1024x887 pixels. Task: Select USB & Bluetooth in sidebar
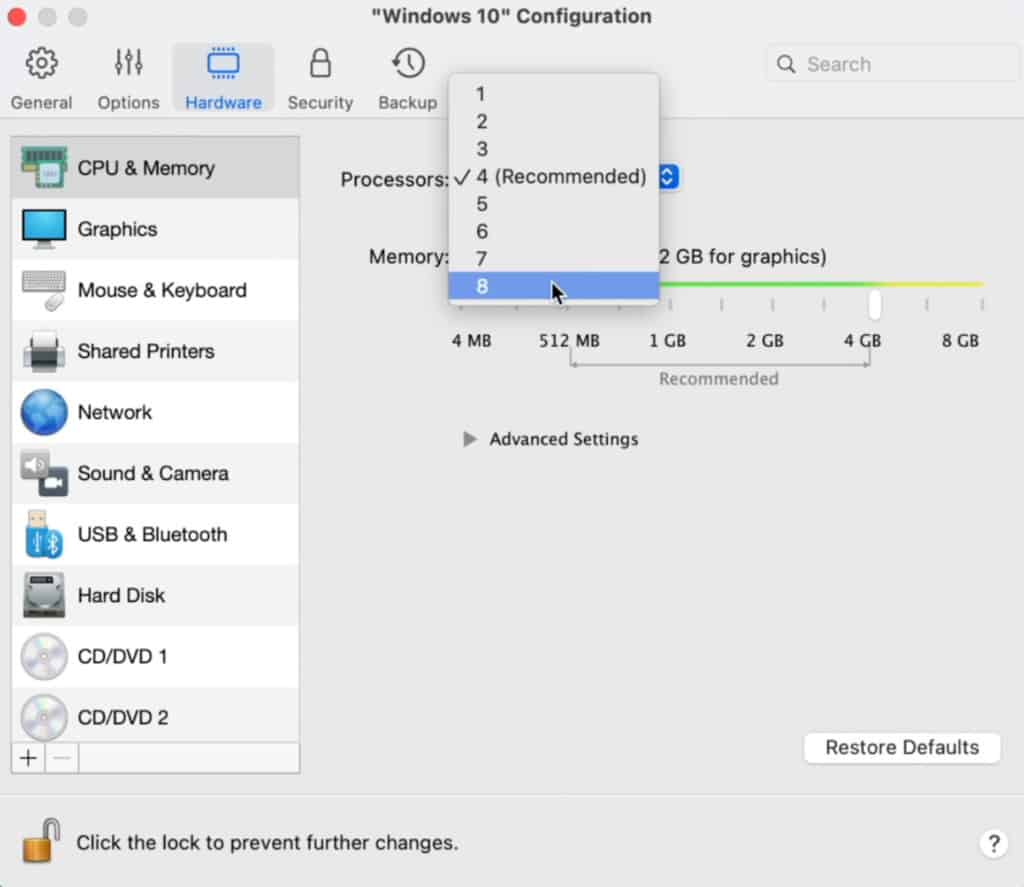155,534
